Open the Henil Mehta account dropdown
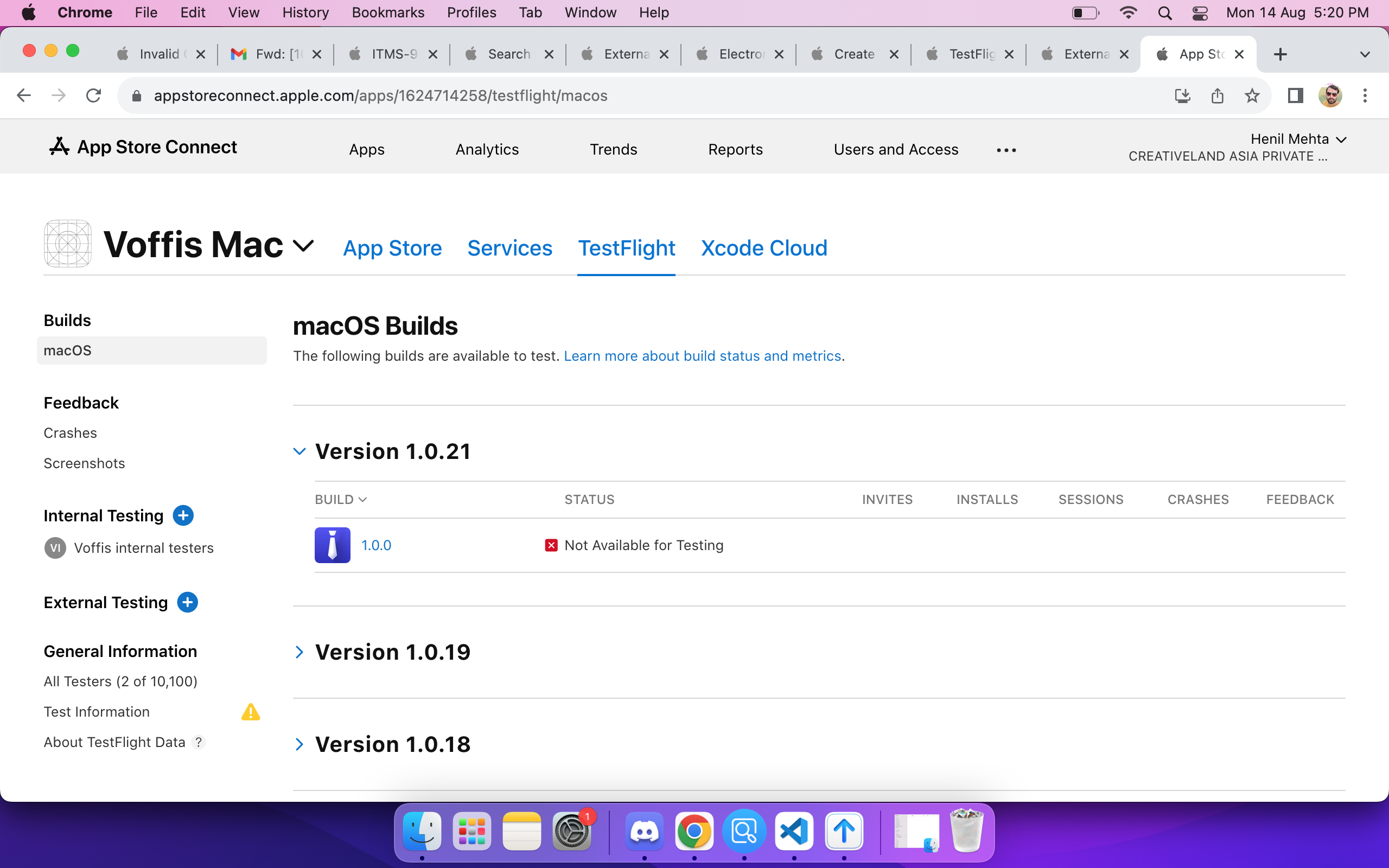1389x868 pixels. click(1298, 139)
